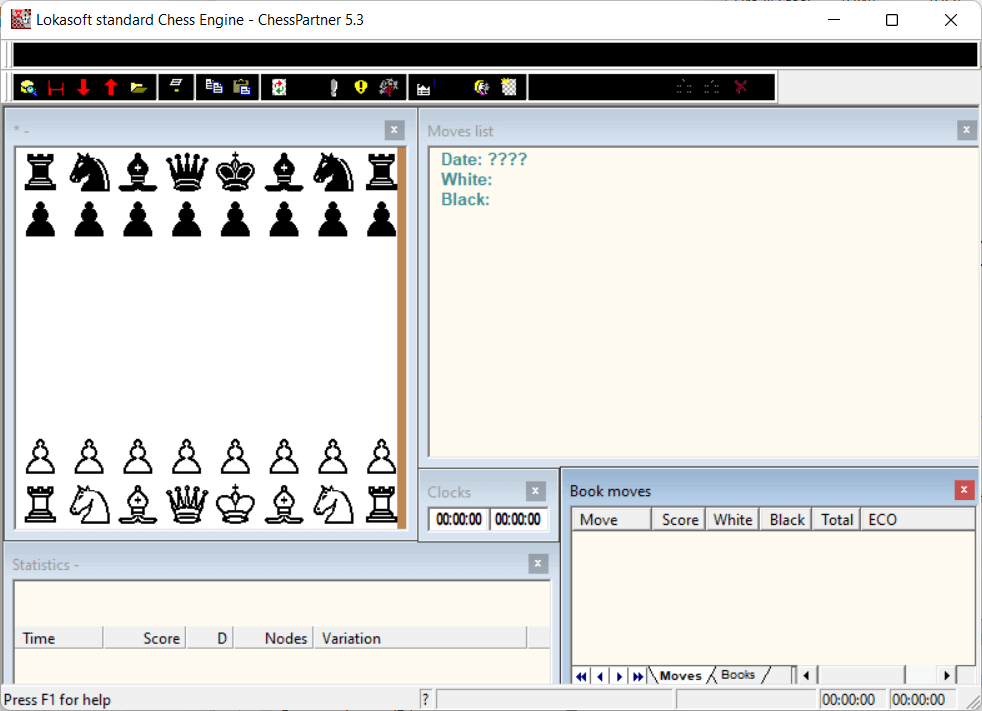Screen dimensions: 982x711
Task: Click the ECO column header
Action: [x=918, y=519]
